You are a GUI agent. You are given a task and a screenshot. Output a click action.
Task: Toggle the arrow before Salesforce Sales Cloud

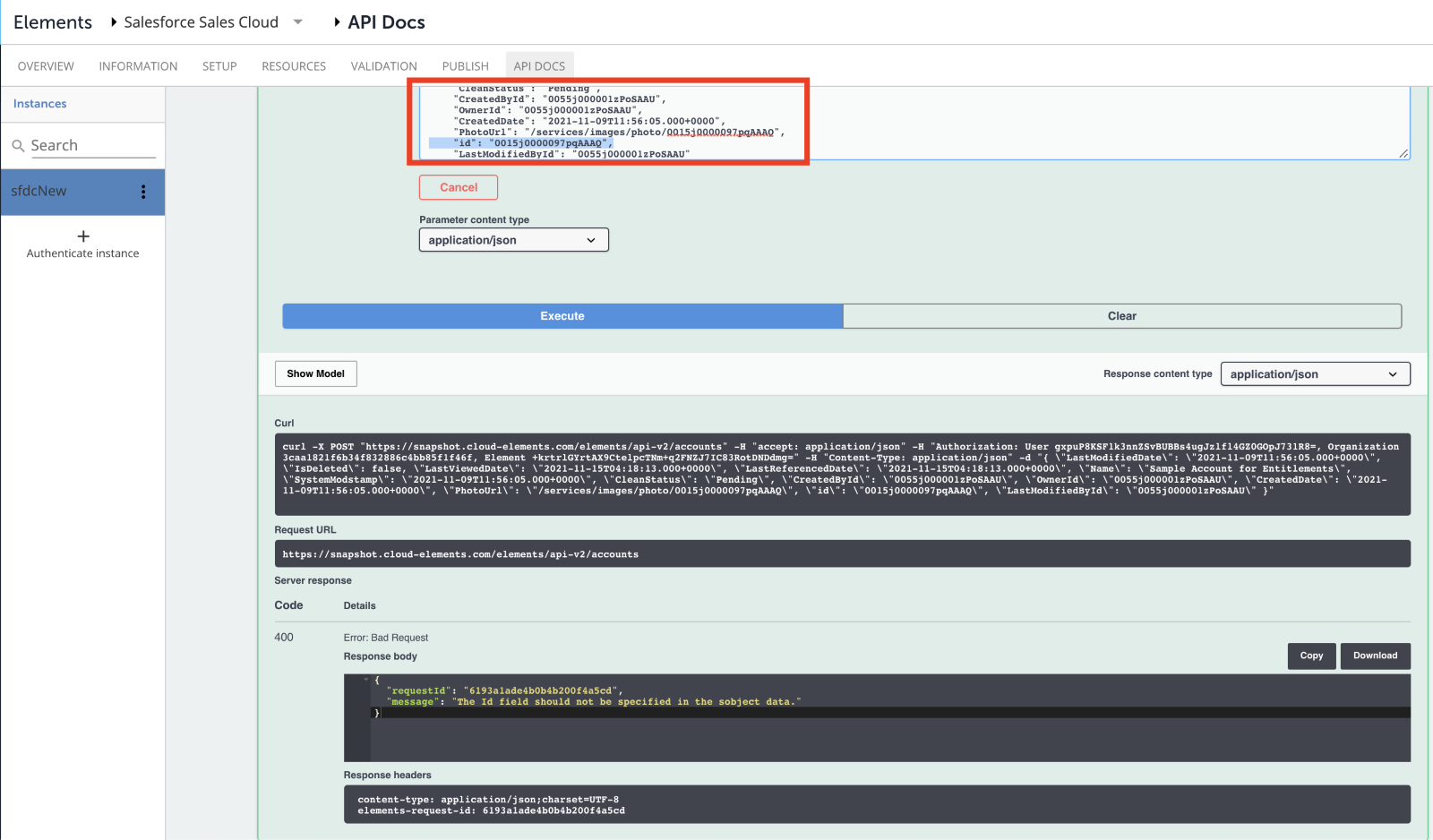point(114,22)
